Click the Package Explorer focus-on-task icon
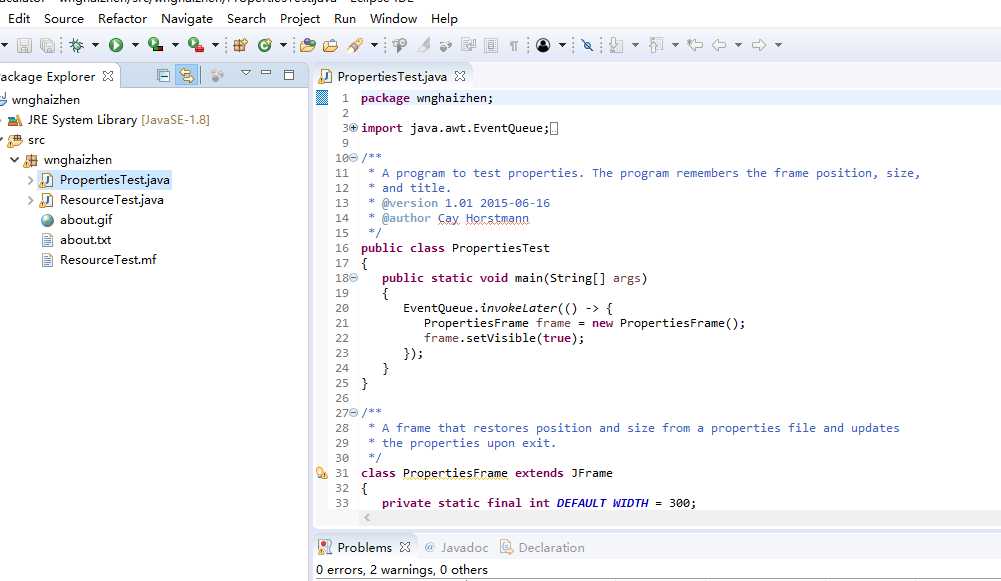This screenshot has height=581, width=1001. coord(217,76)
